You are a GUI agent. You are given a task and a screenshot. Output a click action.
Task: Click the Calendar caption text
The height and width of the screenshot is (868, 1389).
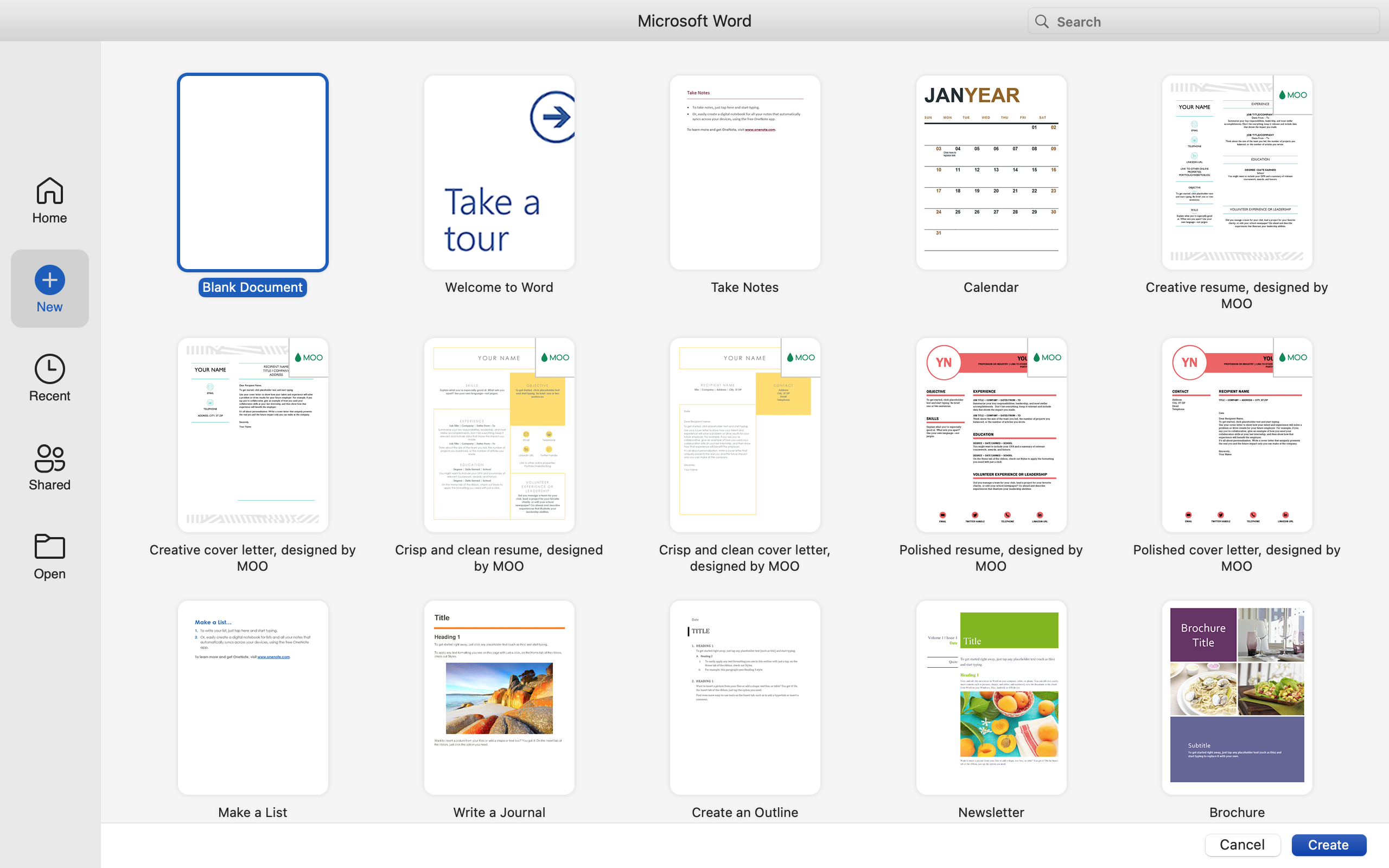pyautogui.click(x=991, y=287)
